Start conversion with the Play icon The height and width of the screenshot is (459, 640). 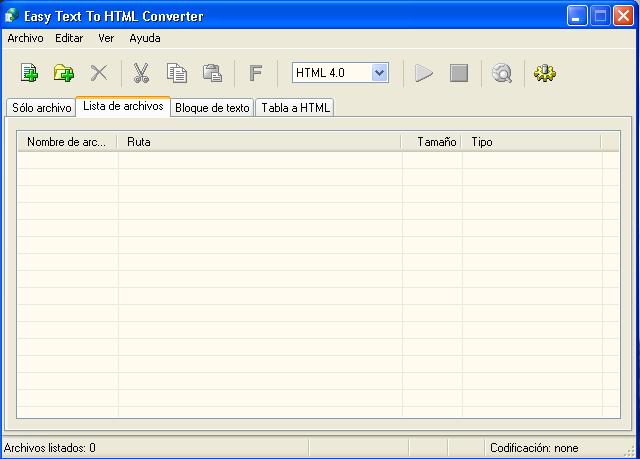[x=424, y=73]
